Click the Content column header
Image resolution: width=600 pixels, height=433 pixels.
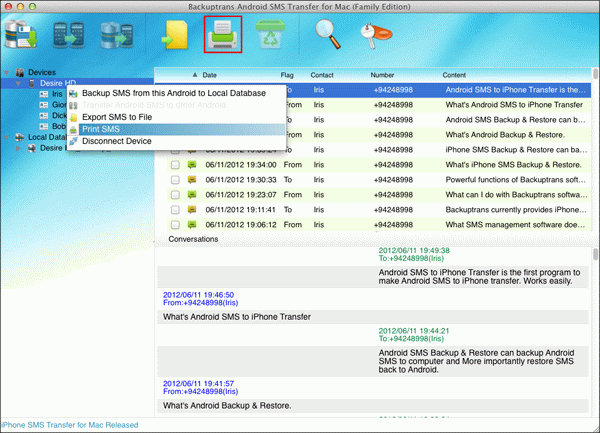point(454,75)
